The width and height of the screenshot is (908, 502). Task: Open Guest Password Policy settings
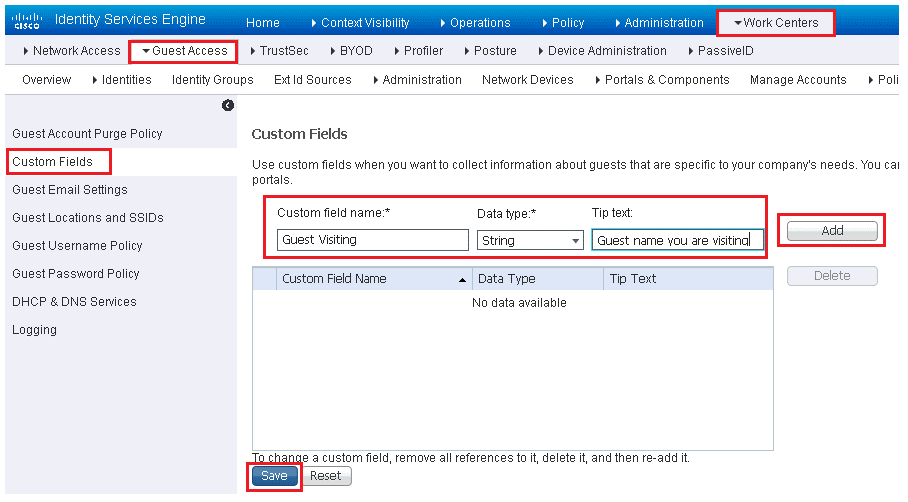[x=76, y=274]
